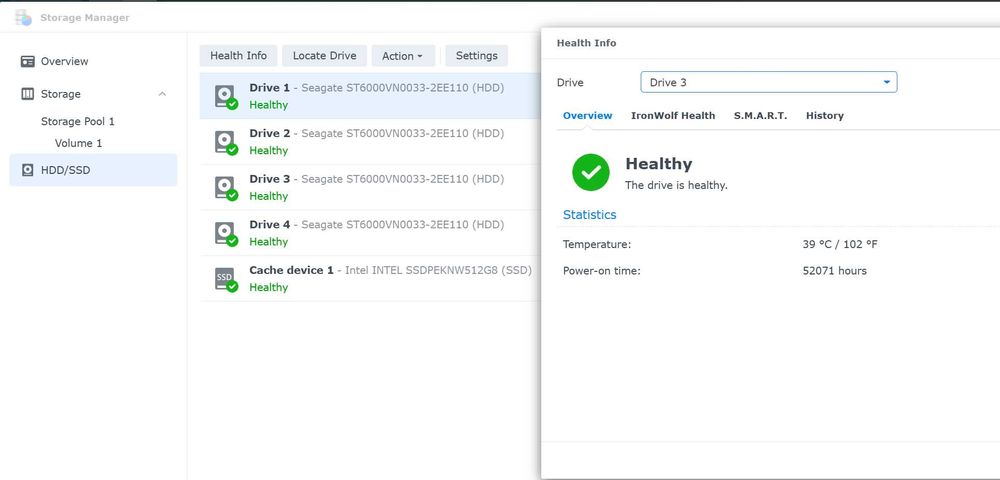Click the Storage Manager app icon
The height and width of the screenshot is (480, 1000).
pyautogui.click(x=23, y=17)
